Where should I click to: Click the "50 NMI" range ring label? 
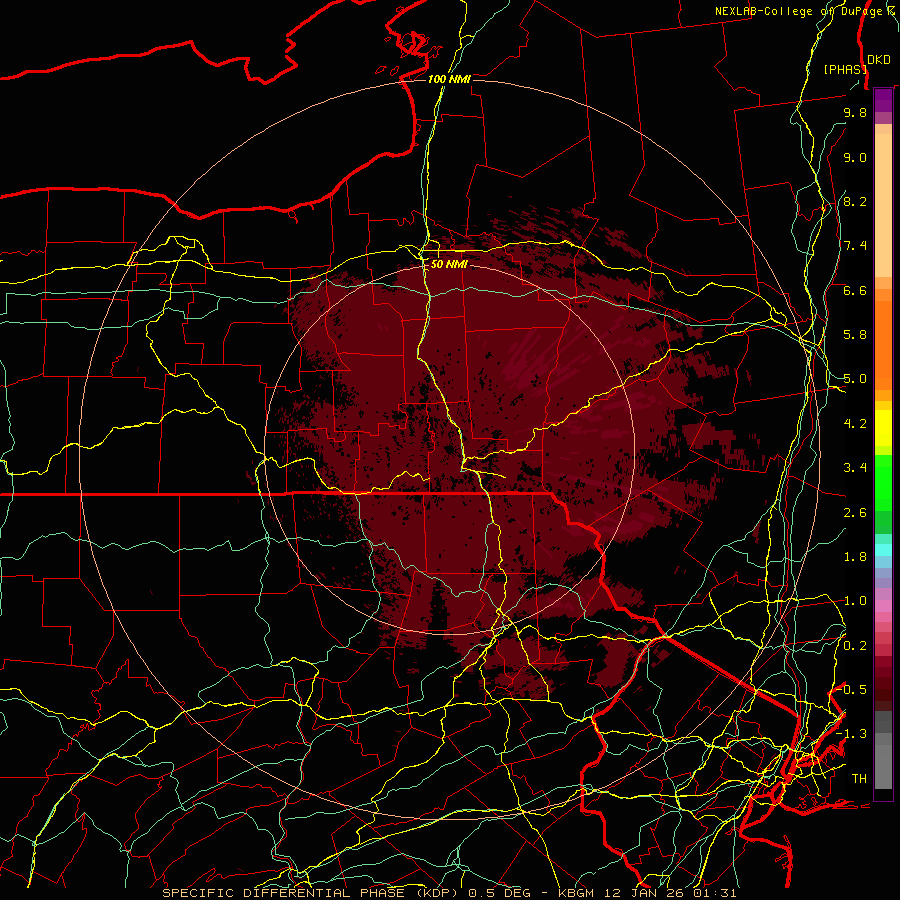click(x=449, y=264)
